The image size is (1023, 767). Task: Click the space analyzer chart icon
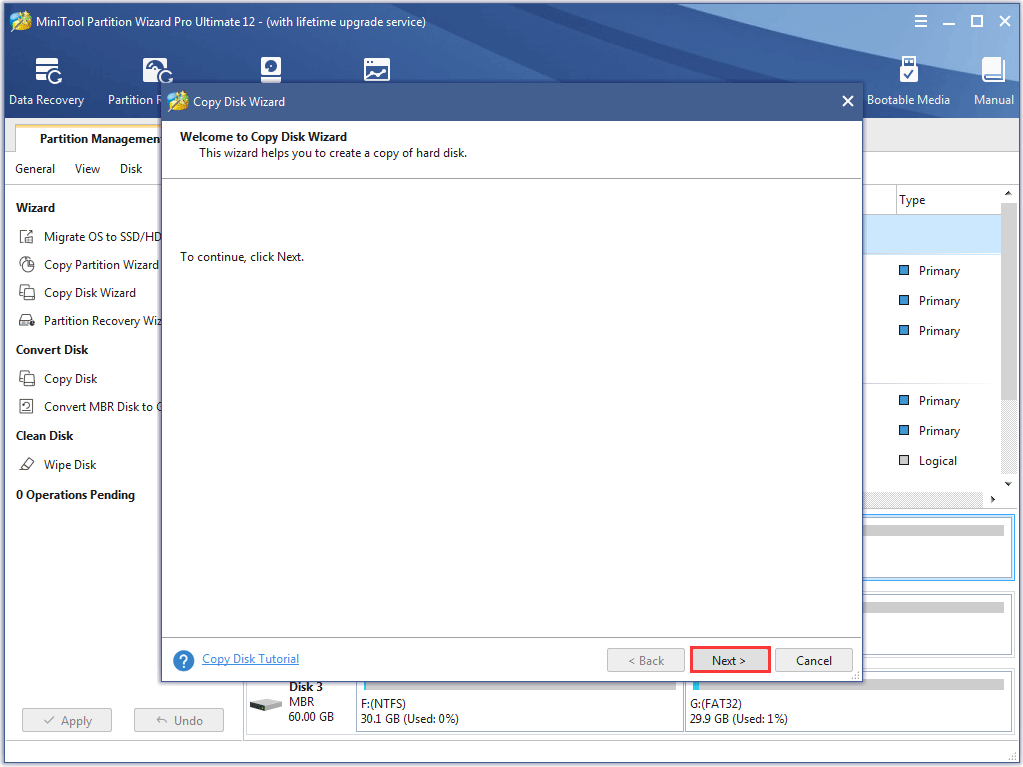(376, 69)
